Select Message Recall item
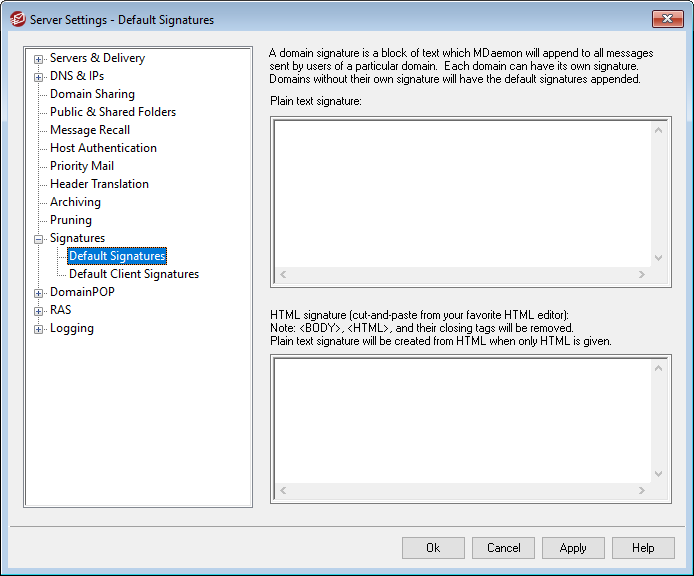The height and width of the screenshot is (576, 694). tap(90, 130)
